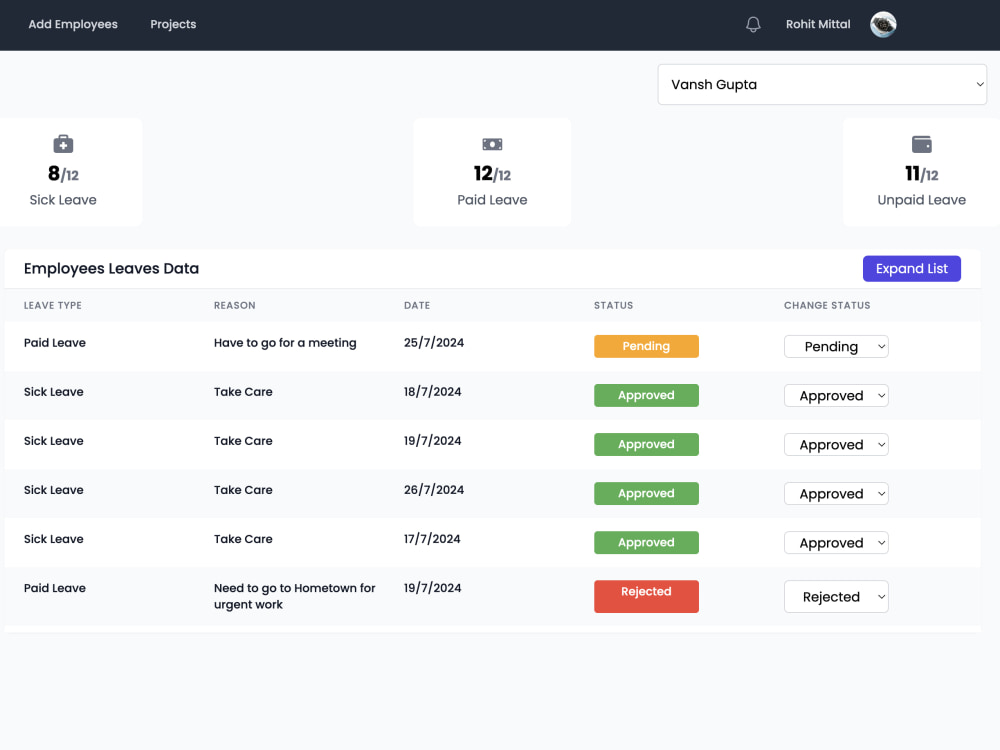Screen dimensions: 1000x750
Task: Click the STATUS column header
Action: pos(614,305)
